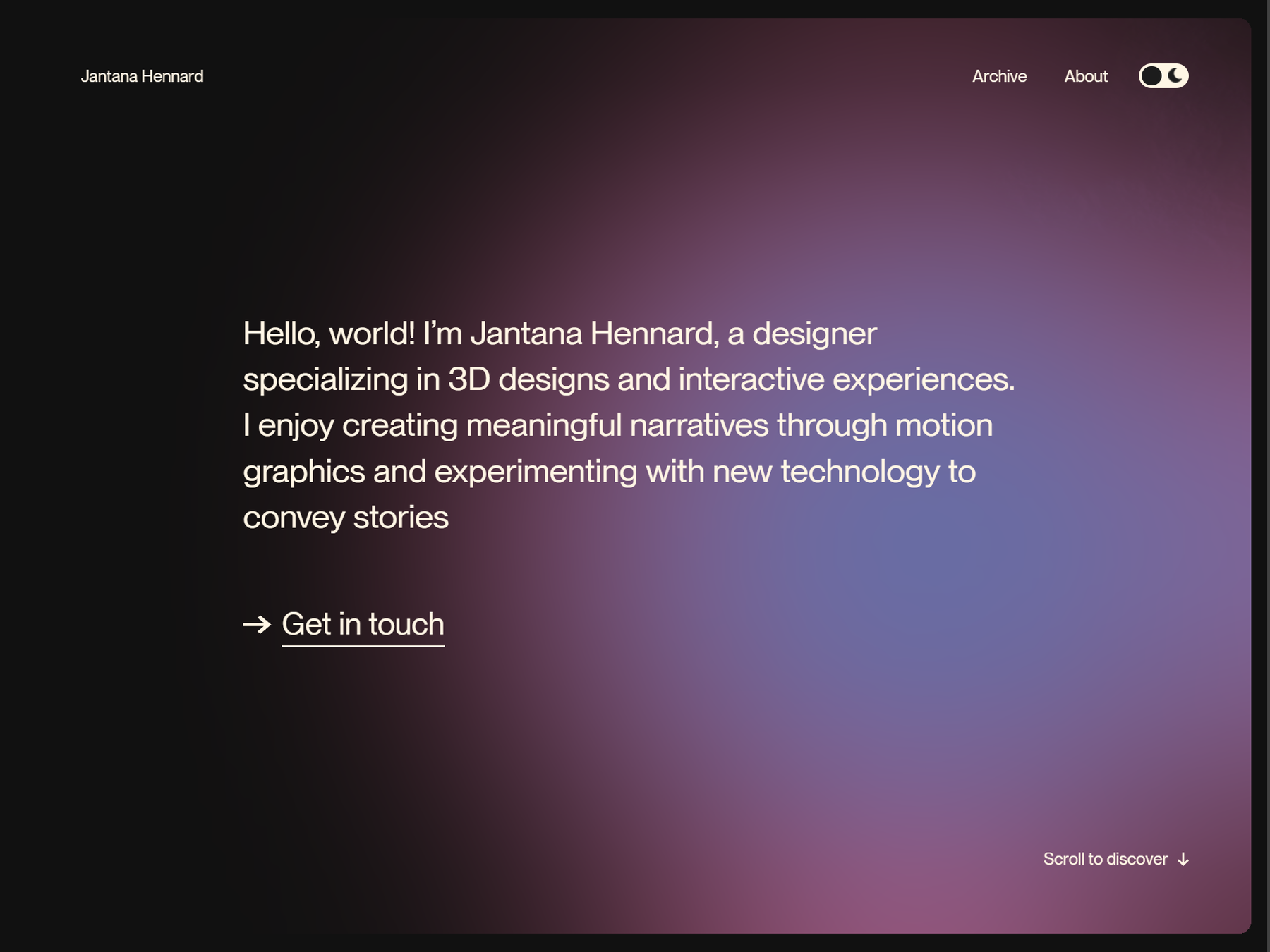Open the Archive page
1270x952 pixels.
(x=999, y=76)
